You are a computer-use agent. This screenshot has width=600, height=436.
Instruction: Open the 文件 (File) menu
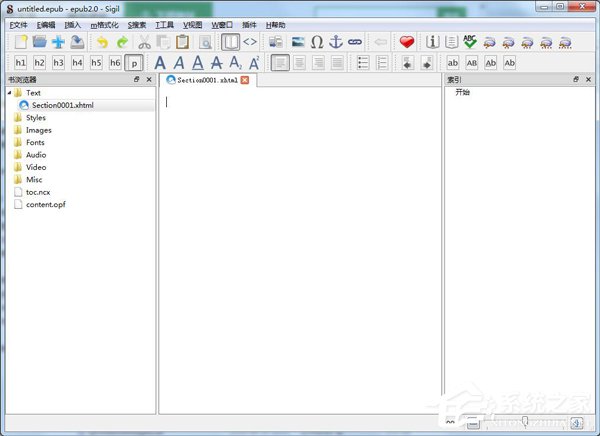tap(19, 24)
